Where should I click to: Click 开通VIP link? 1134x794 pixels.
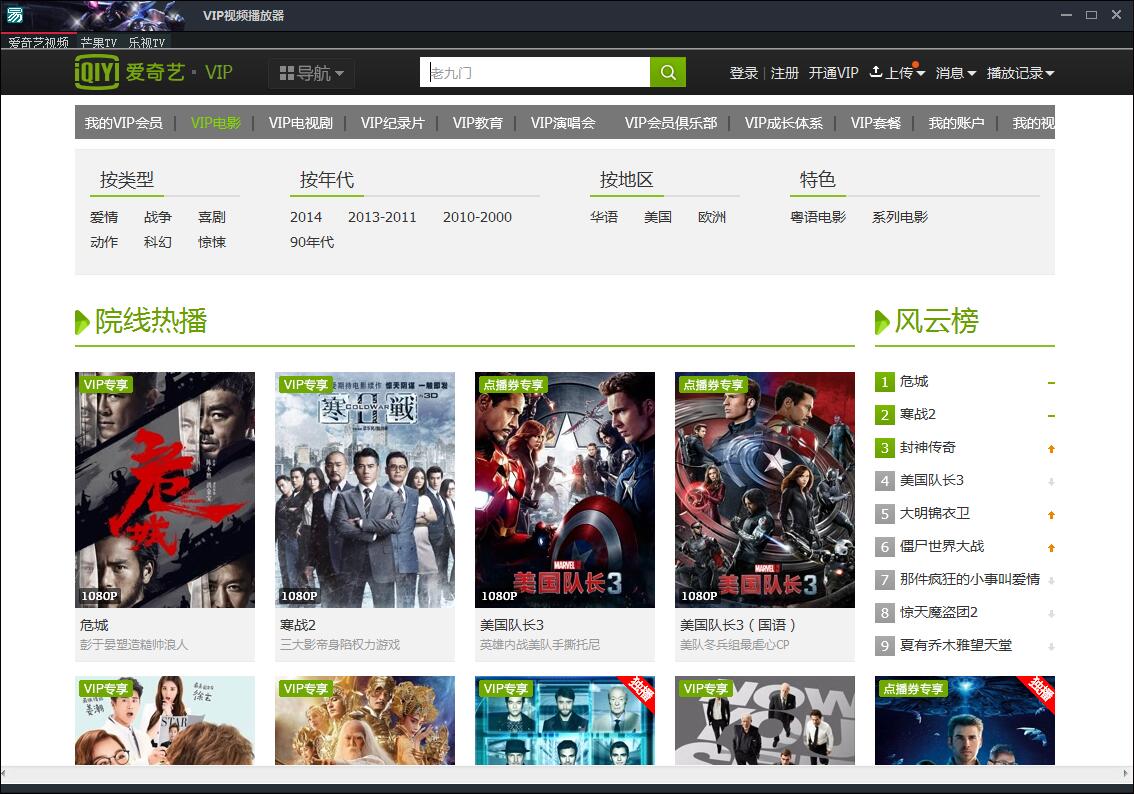833,73
